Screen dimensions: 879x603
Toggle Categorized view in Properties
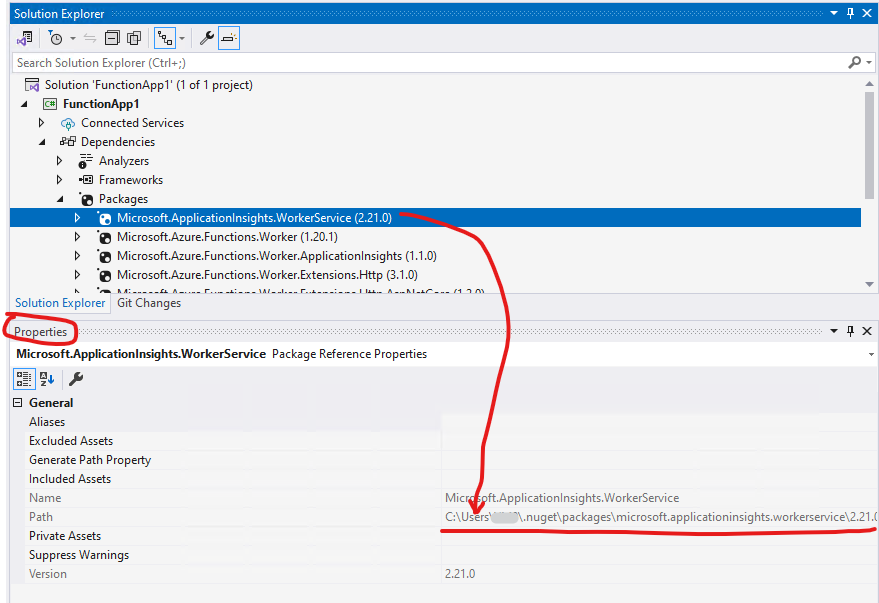pos(24,379)
